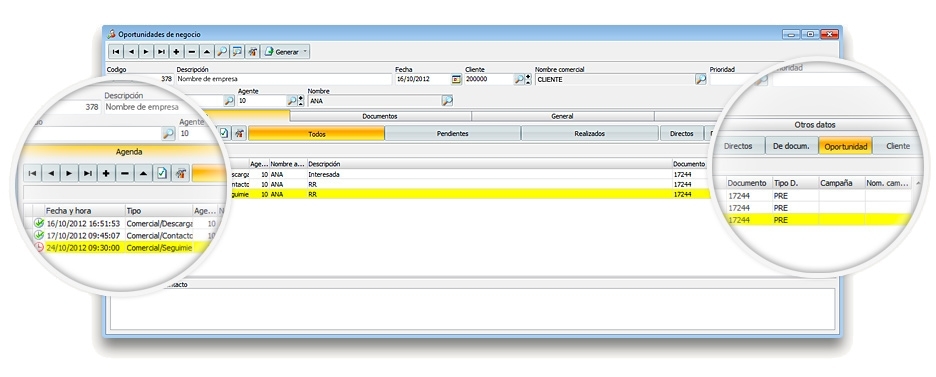This screenshot has height=377, width=936.
Task: Go to first entry in magnified Agenda toolbar
Action: [33, 174]
